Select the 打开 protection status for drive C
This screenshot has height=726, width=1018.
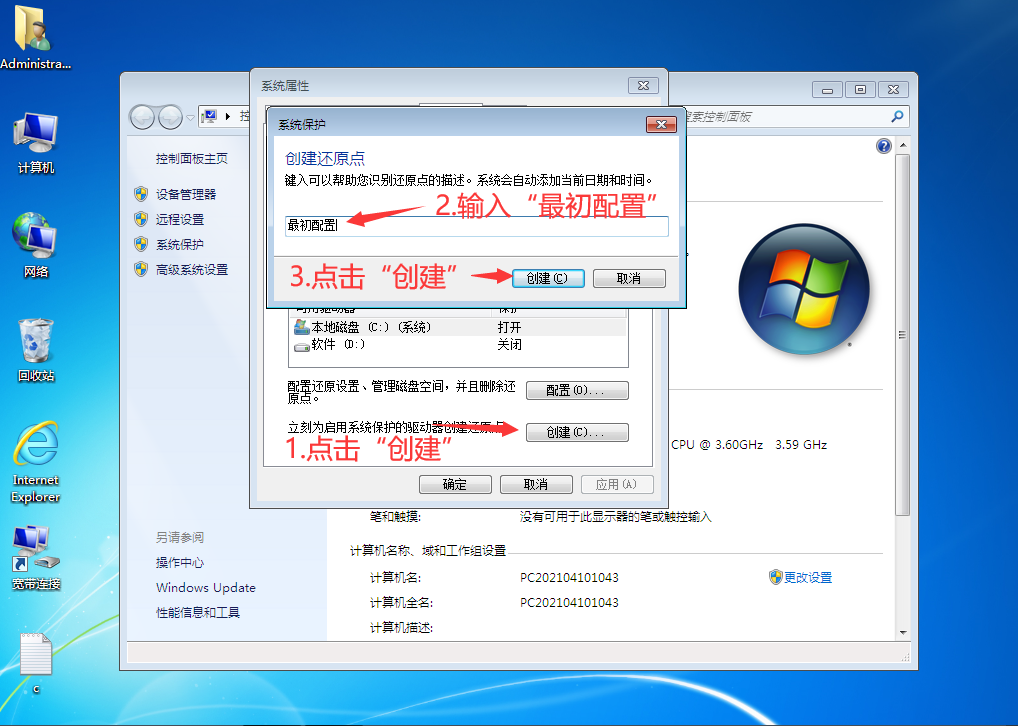(x=510, y=327)
